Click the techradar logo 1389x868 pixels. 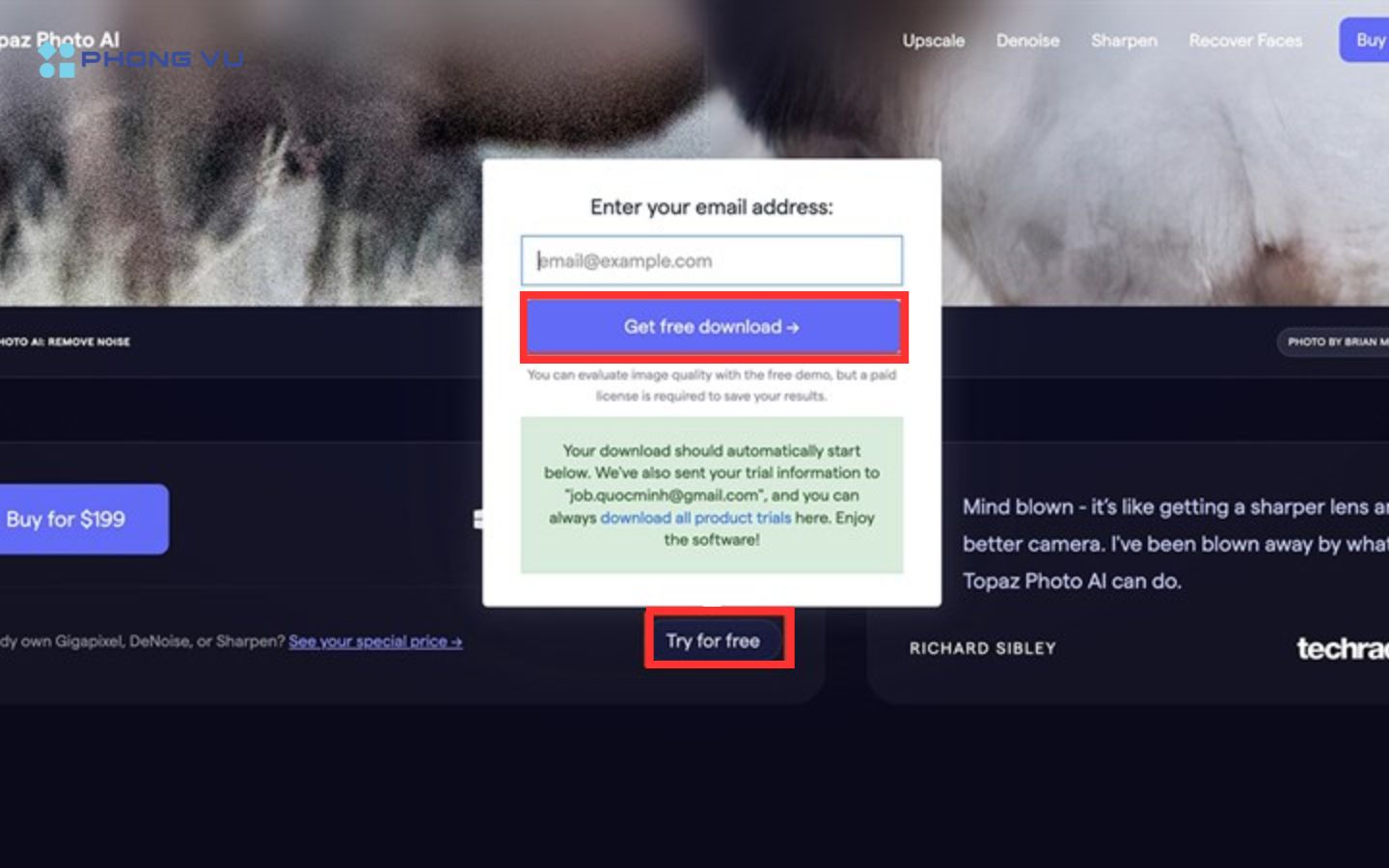[x=1343, y=648]
